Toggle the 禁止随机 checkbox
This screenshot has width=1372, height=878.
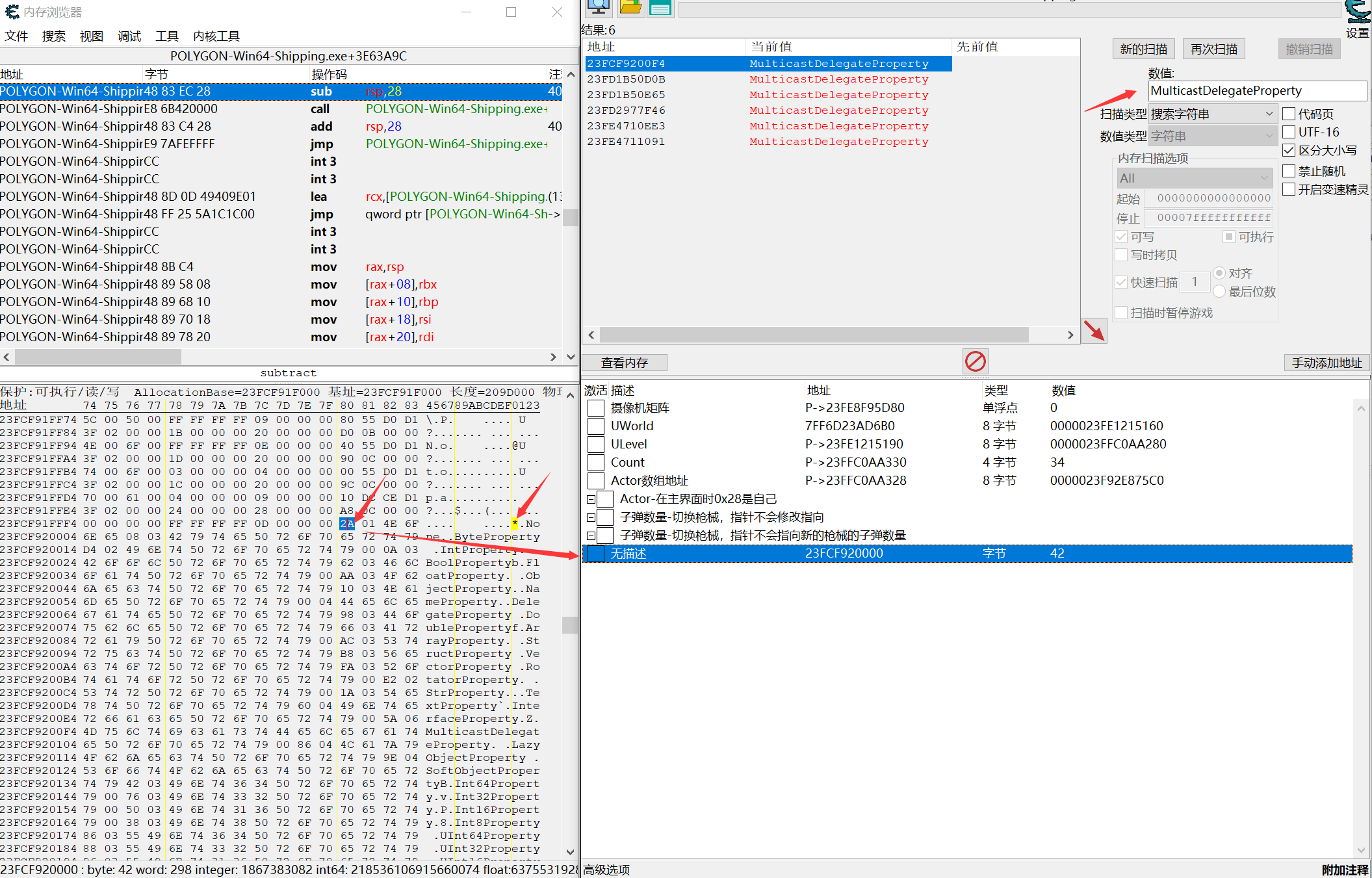[x=1289, y=172]
